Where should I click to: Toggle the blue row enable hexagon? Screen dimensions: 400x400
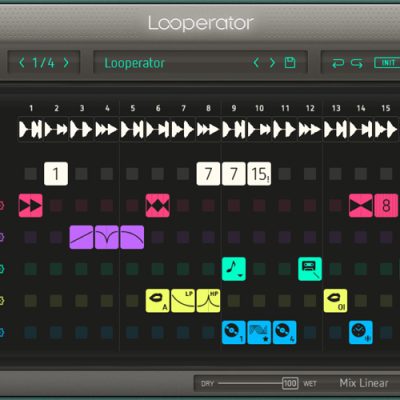[2, 332]
